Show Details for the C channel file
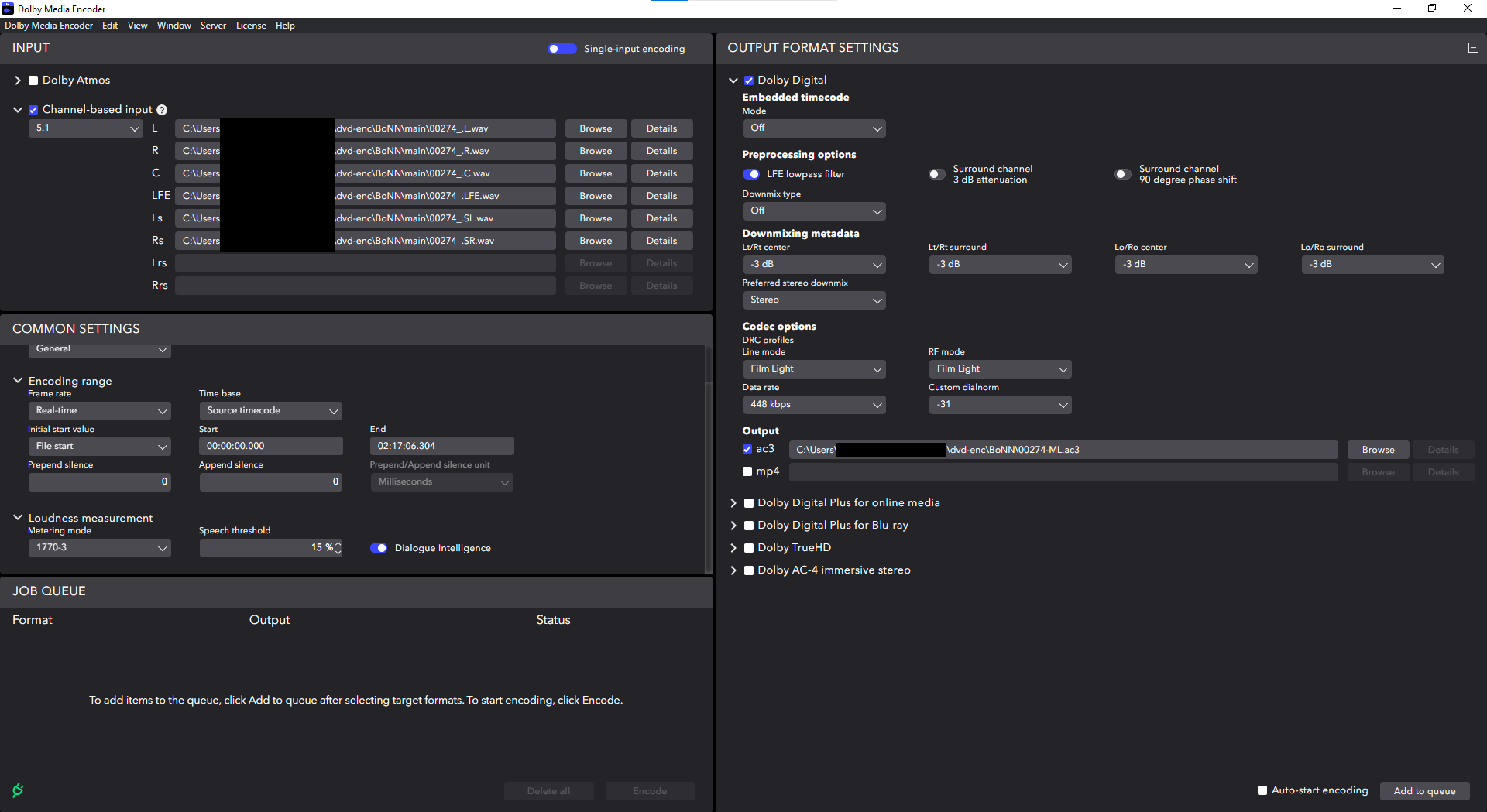Image resolution: width=1487 pixels, height=812 pixels. (661, 173)
